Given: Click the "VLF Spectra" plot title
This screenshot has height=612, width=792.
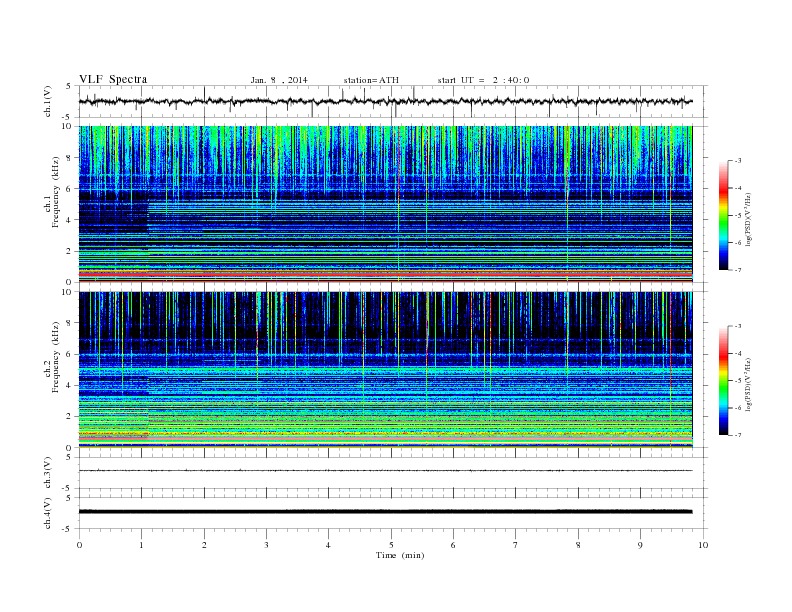Looking at the screenshot, I should [x=113, y=79].
